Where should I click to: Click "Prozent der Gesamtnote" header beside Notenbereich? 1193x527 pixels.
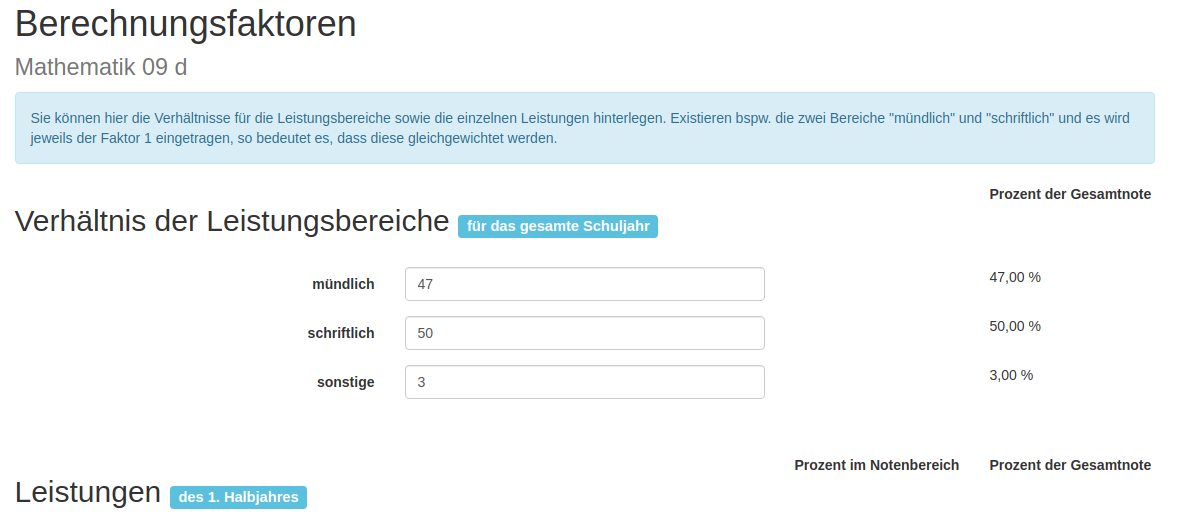[x=1069, y=465]
